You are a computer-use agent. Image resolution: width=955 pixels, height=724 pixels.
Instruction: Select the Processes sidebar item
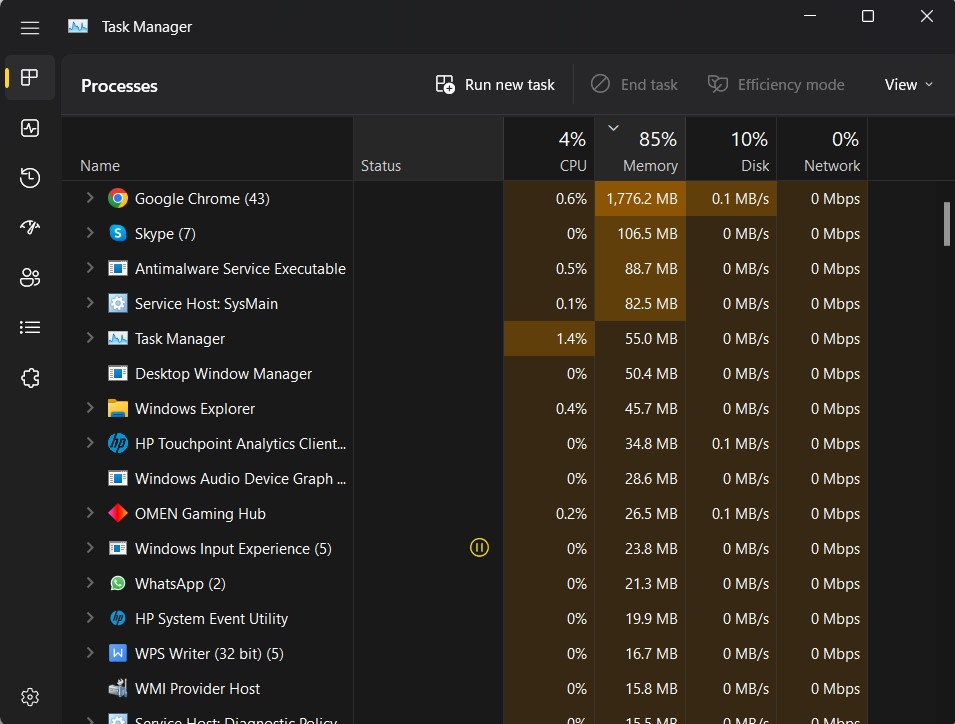point(29,78)
